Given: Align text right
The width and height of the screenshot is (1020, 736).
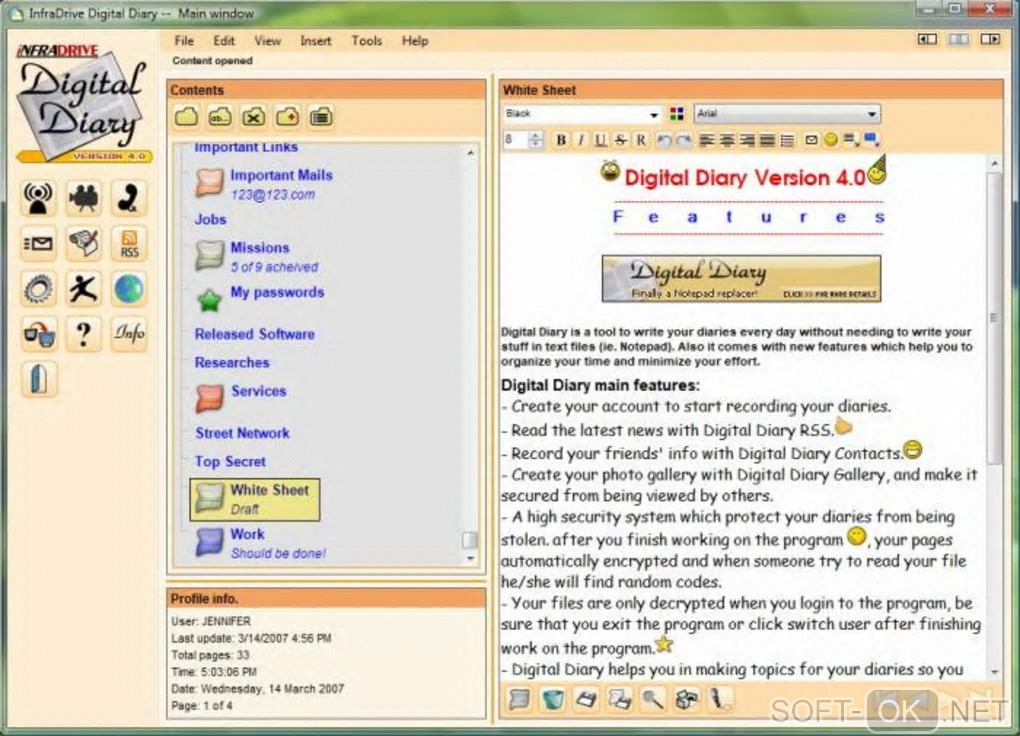Looking at the screenshot, I should (x=747, y=140).
